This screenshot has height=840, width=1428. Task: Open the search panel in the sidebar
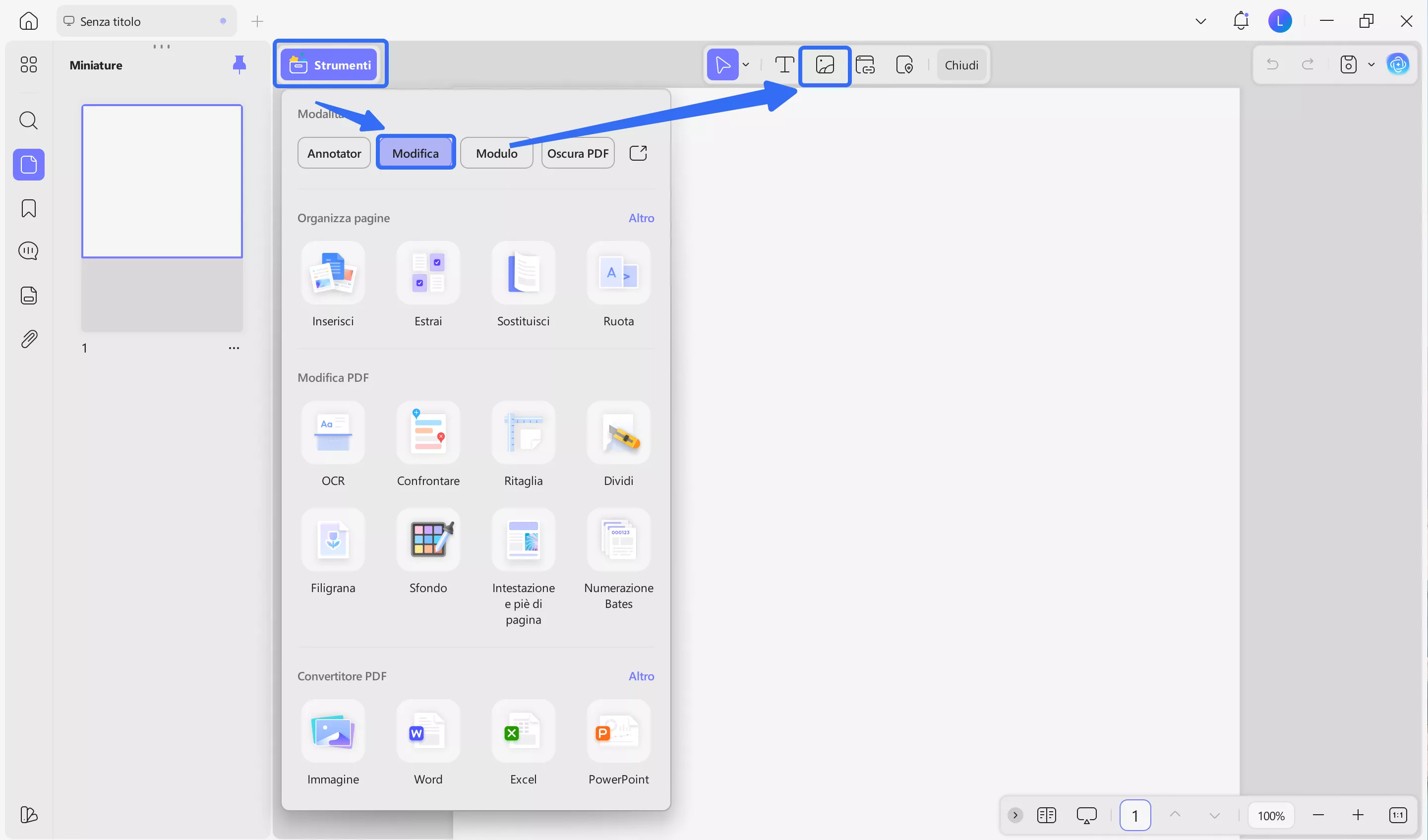pos(28,120)
